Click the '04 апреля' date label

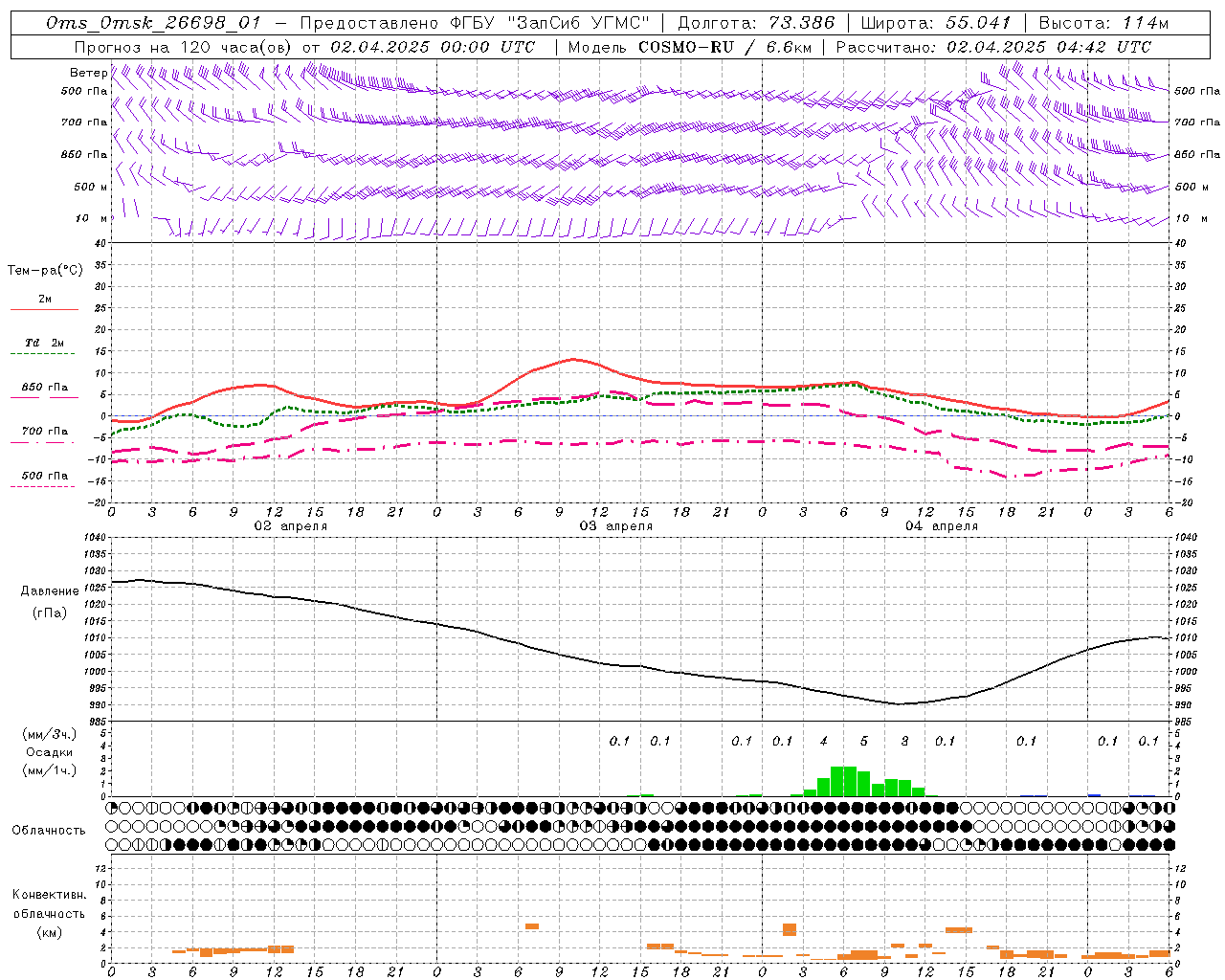point(941,525)
